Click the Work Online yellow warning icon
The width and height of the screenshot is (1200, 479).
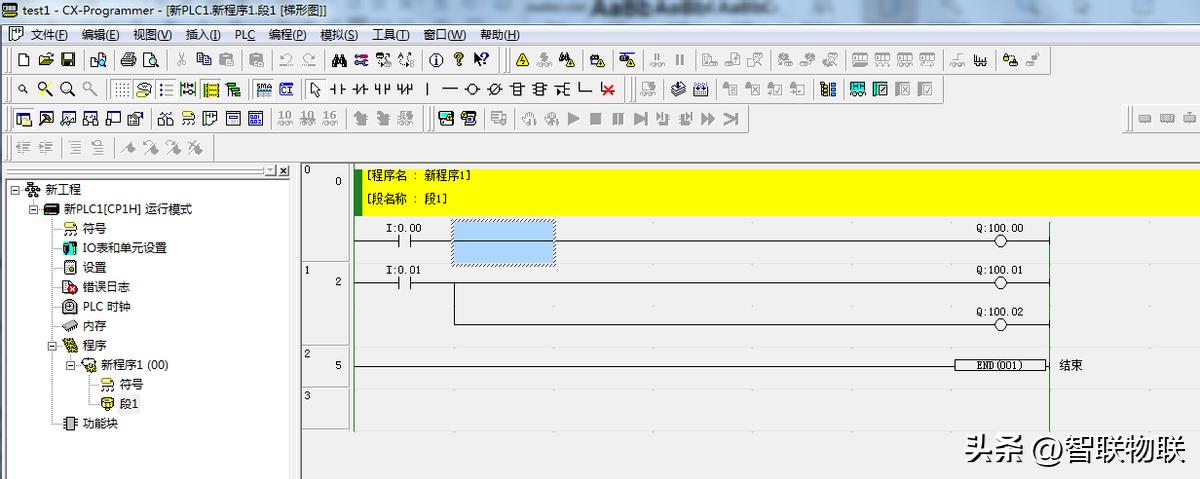pos(522,60)
